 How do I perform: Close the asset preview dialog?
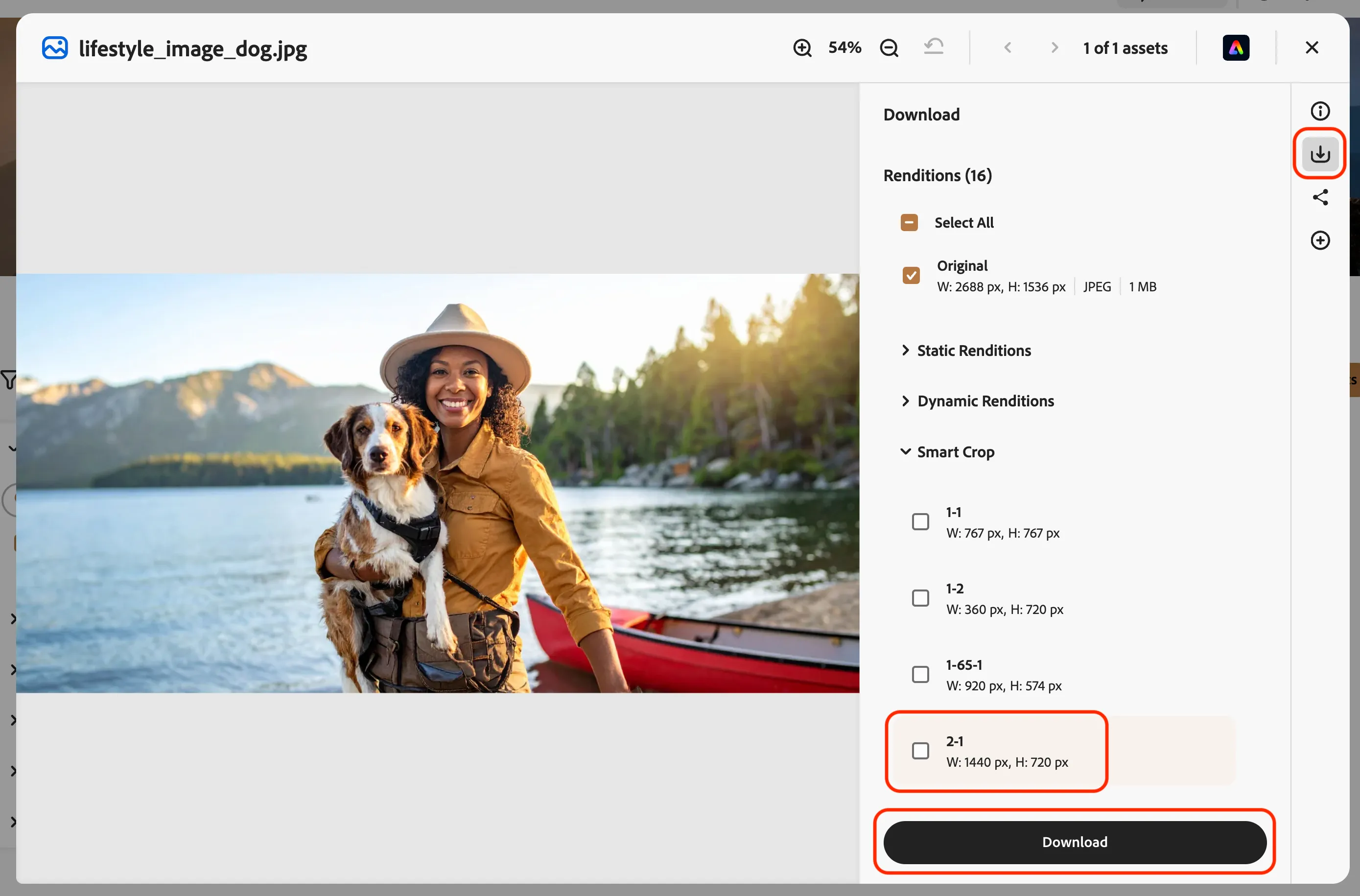[x=1312, y=47]
